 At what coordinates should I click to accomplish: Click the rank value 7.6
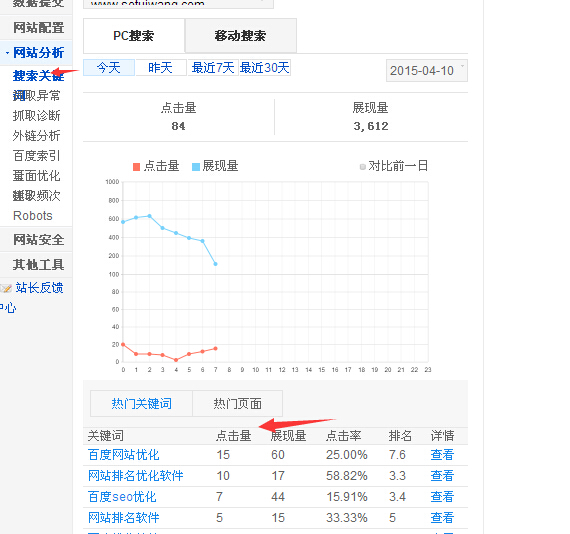point(397,455)
